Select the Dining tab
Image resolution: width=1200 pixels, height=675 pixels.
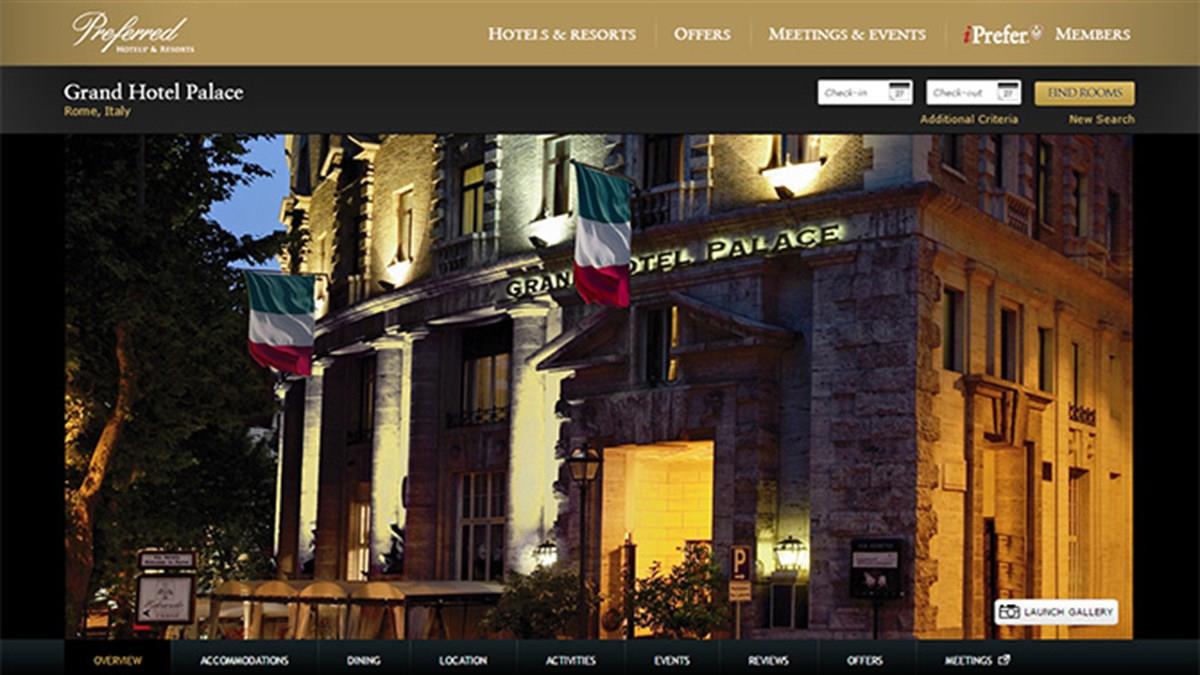point(364,661)
